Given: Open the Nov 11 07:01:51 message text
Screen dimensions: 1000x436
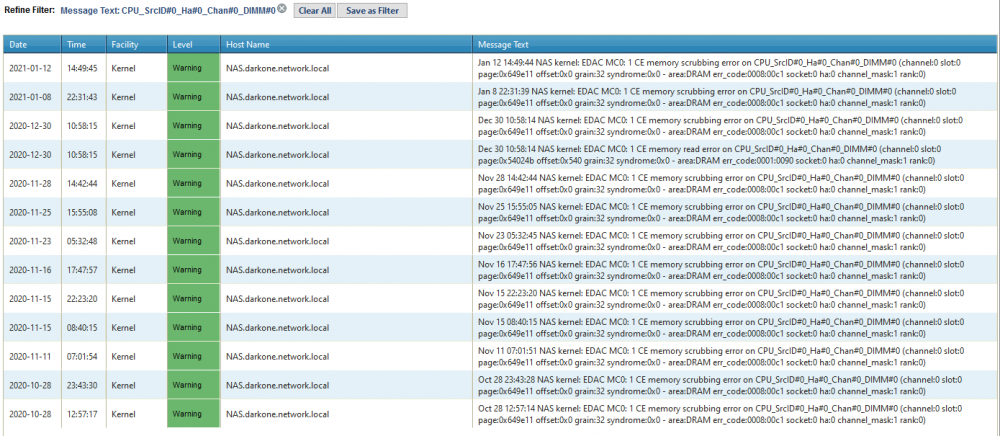Looking at the screenshot, I should (719, 356).
